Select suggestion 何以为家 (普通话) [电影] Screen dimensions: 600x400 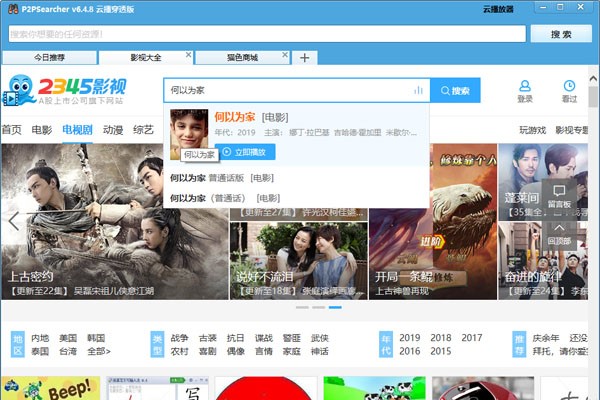225,198
